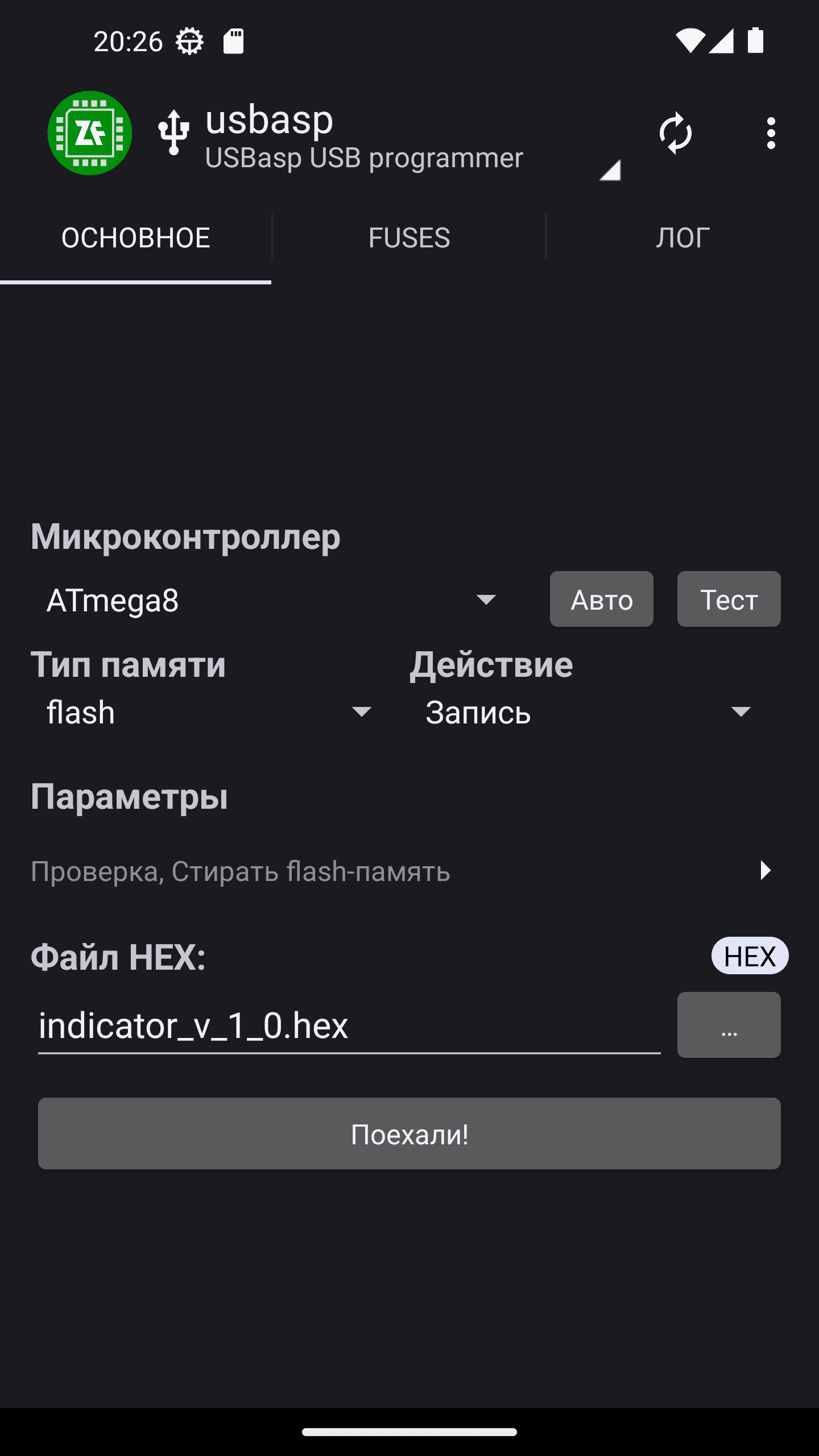The width and height of the screenshot is (819, 1456).
Task: Toggle the HEX file format chip
Action: click(x=749, y=956)
